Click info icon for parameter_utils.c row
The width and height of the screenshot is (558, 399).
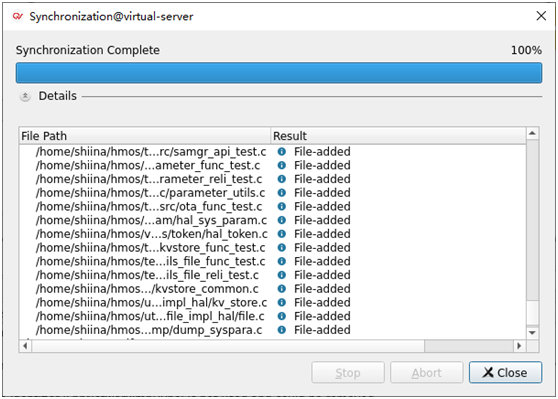281,193
